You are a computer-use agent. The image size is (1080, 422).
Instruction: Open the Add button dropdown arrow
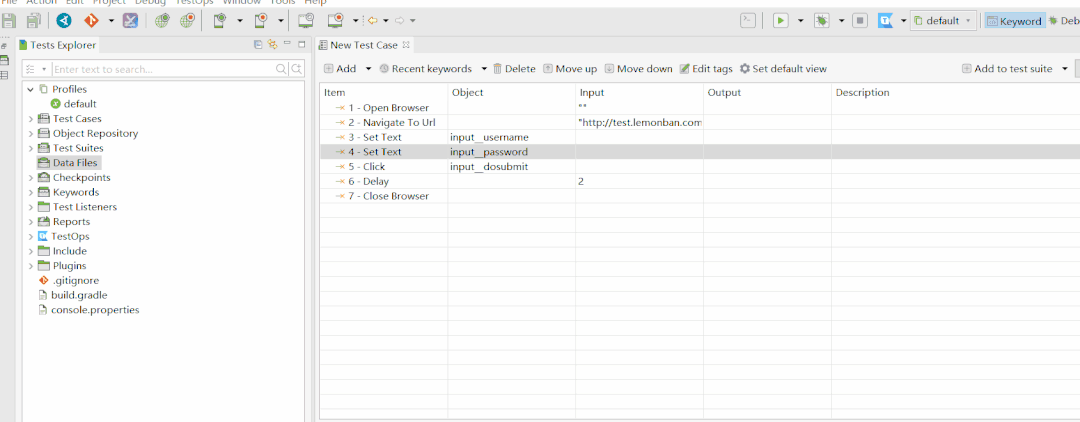click(x=368, y=69)
